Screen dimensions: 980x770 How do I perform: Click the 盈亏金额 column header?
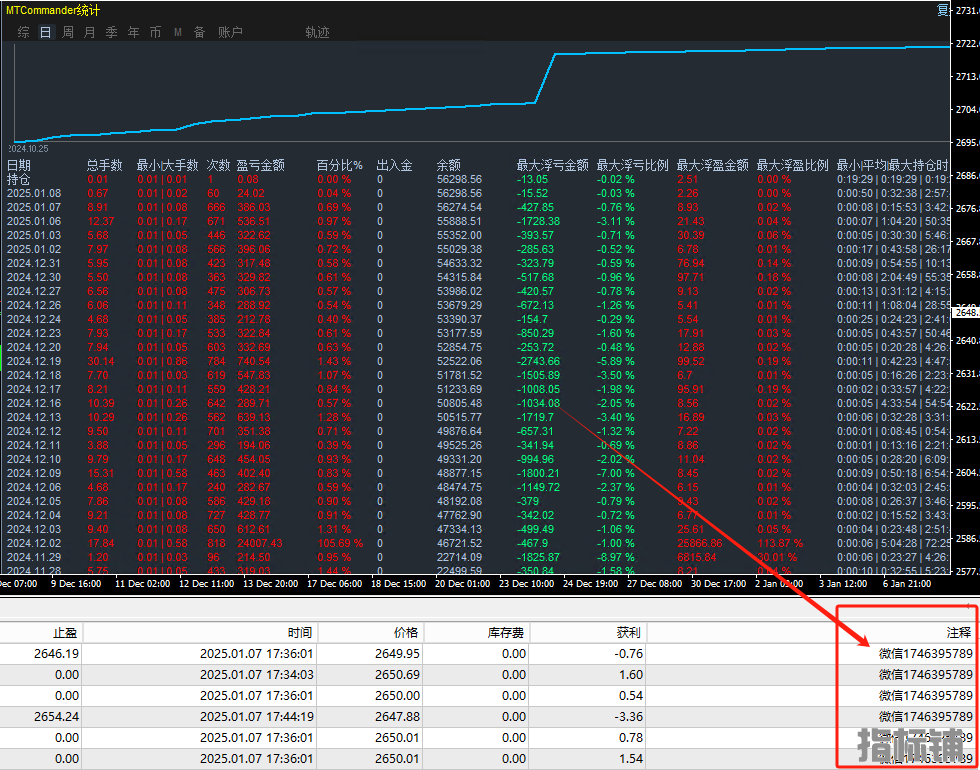[261, 166]
